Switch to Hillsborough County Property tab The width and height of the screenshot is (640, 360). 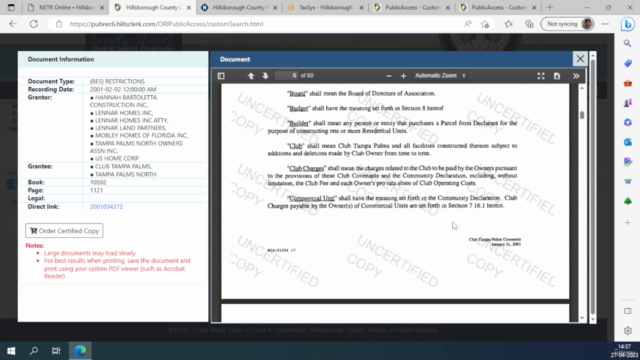(239, 7)
